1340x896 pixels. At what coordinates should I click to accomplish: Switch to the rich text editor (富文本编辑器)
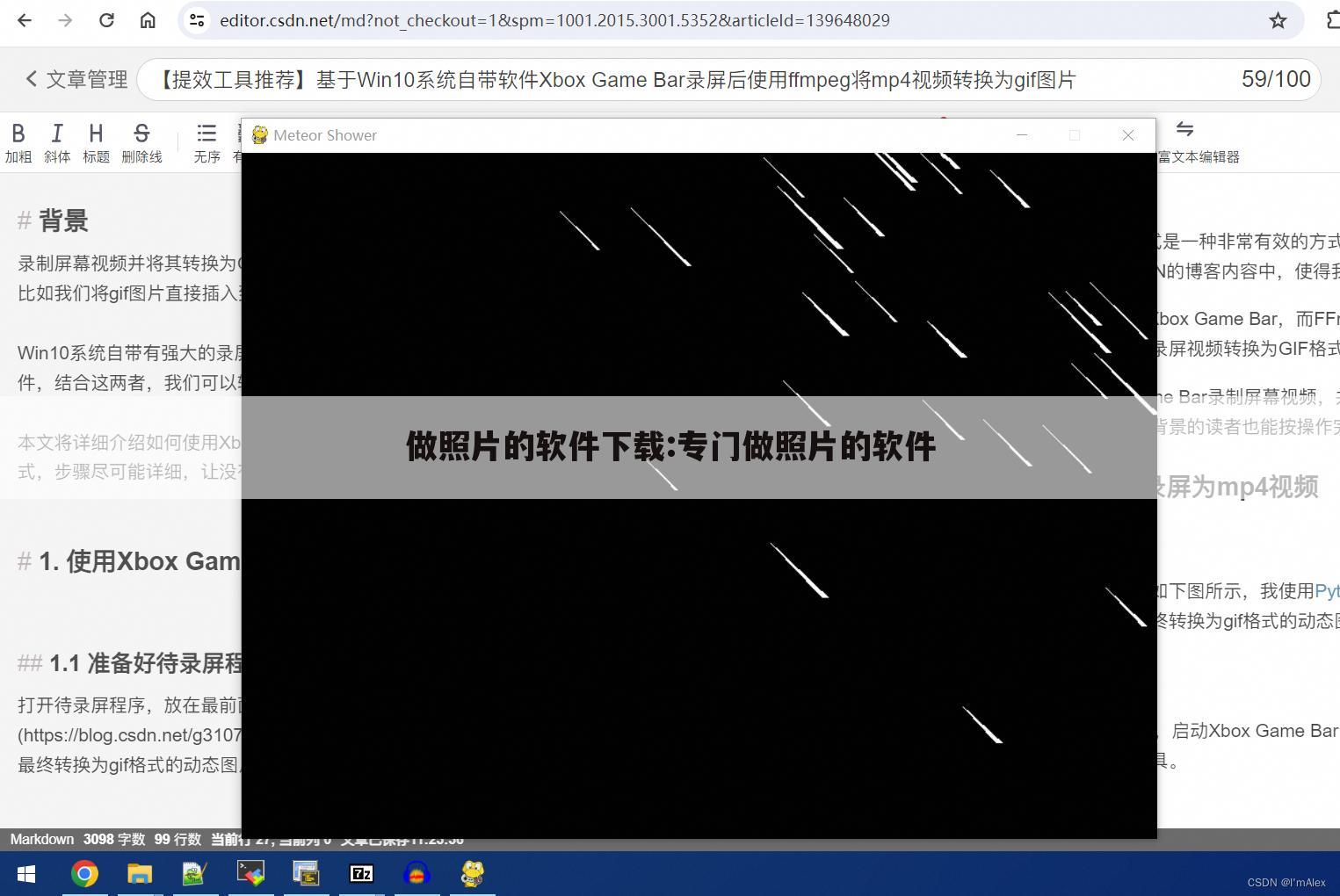click(1199, 142)
